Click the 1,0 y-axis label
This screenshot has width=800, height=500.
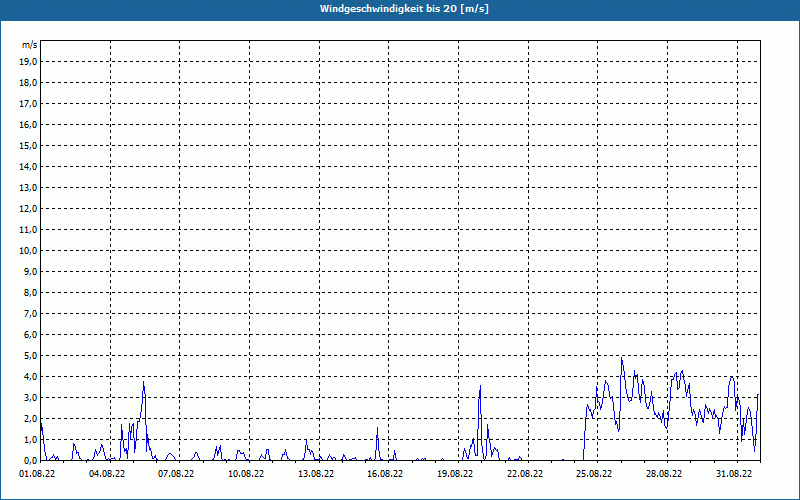pos(30,439)
